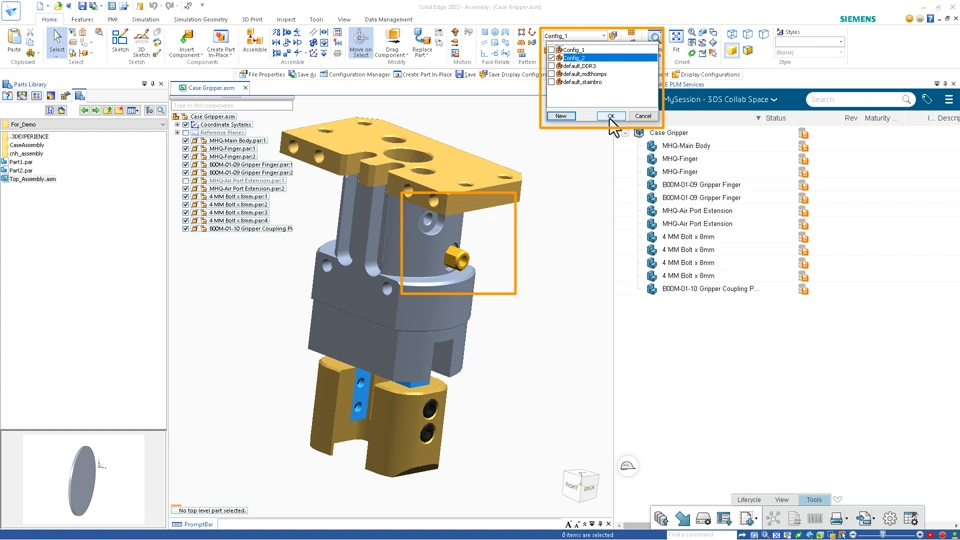Uncheck the Config_2 checkbox
This screenshot has width=960, height=540.
point(552,58)
